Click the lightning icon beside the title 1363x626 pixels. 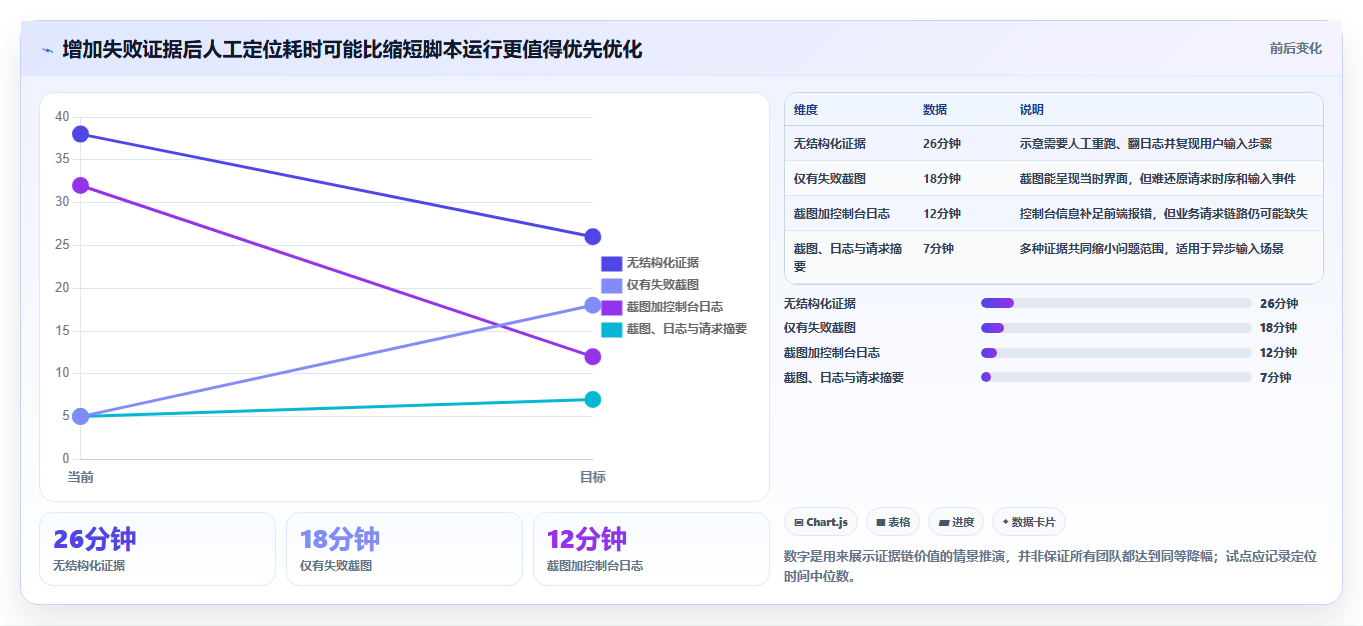pos(48,50)
